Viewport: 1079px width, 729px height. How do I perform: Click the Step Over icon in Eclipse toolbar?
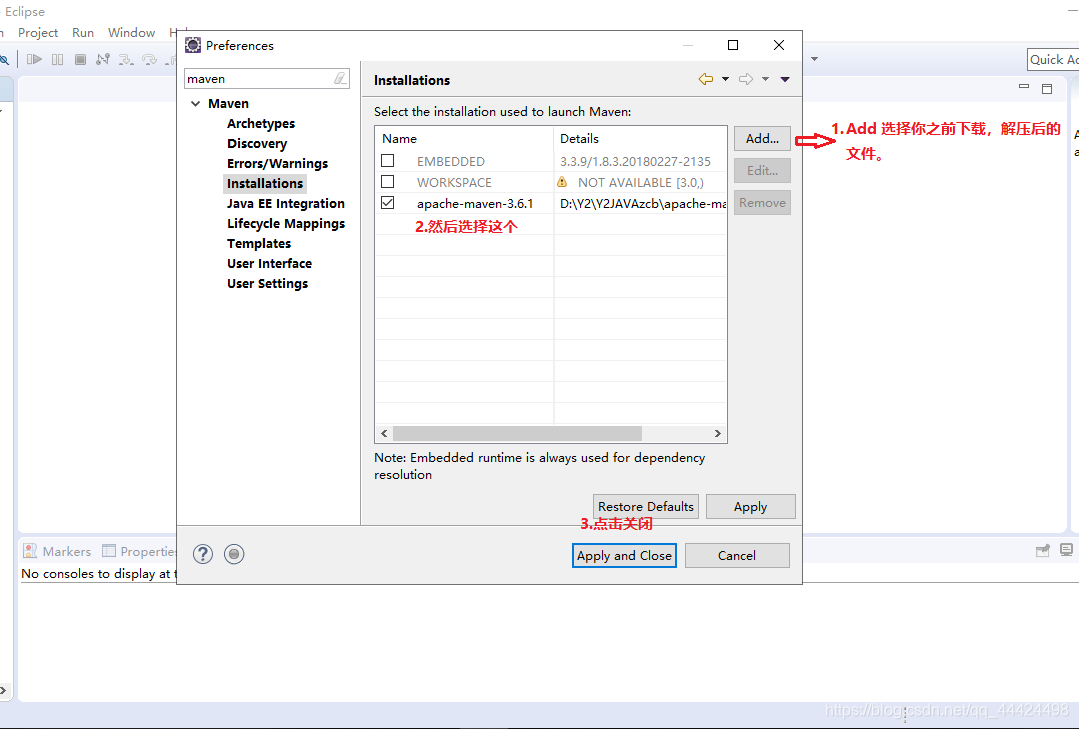(149, 60)
